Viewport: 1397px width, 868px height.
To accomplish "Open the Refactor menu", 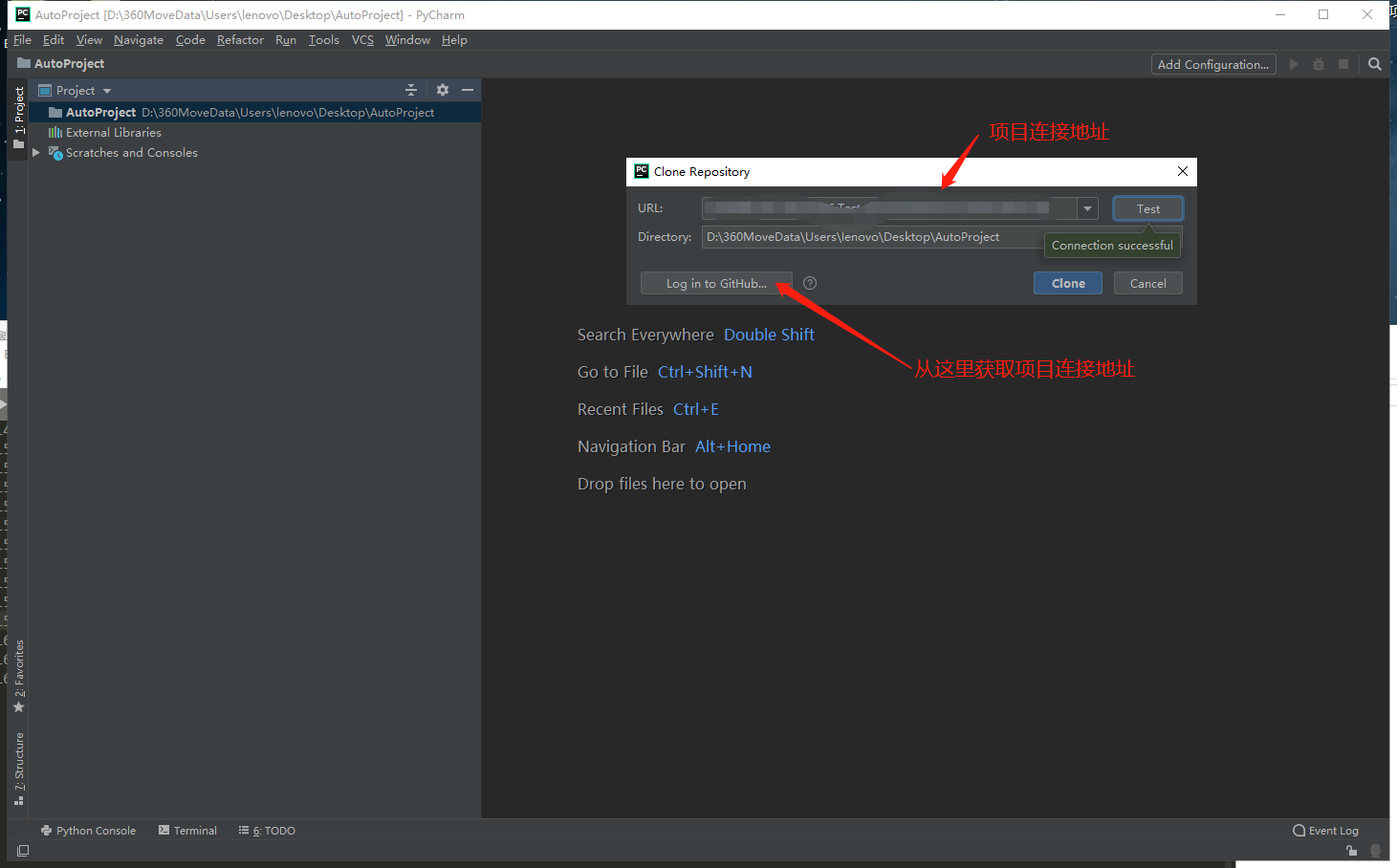I will (x=240, y=40).
